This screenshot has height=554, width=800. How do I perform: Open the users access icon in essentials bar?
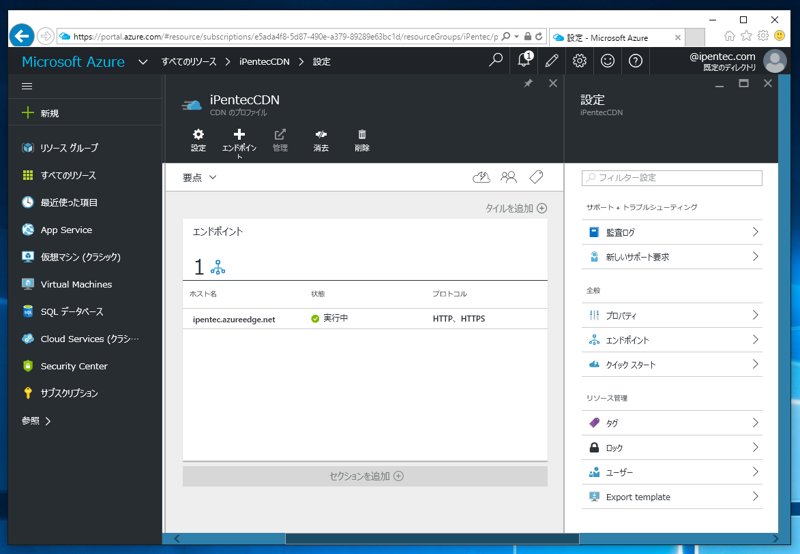coord(509,177)
